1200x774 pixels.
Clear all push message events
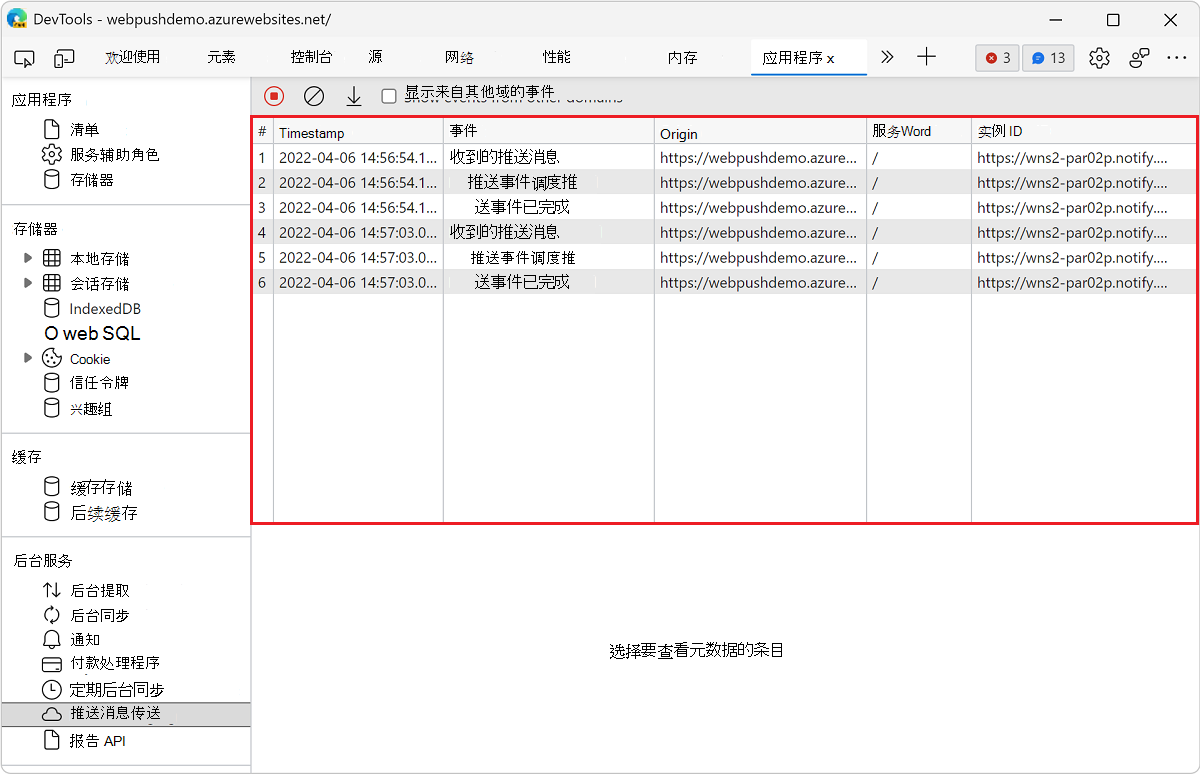point(314,96)
